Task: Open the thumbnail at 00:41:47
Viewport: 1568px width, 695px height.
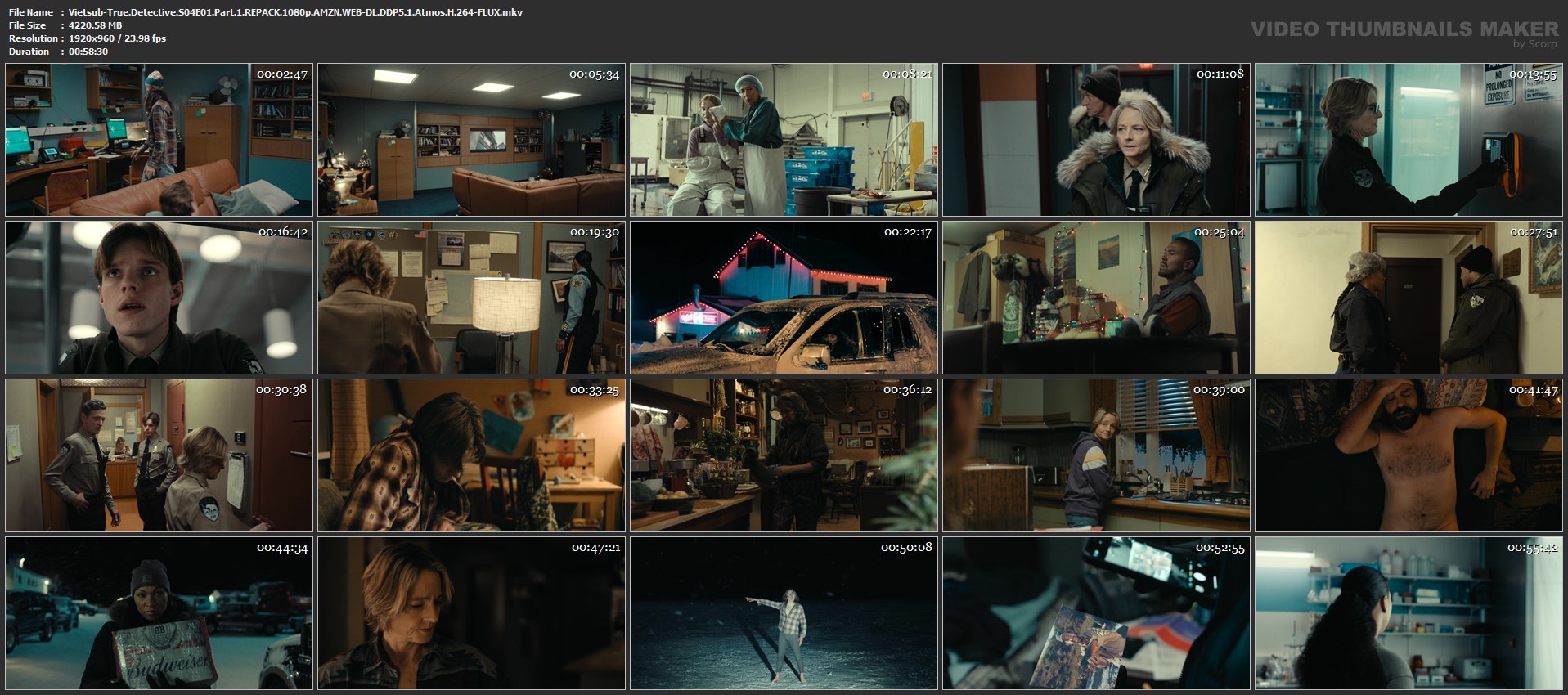Action: [x=1409, y=455]
